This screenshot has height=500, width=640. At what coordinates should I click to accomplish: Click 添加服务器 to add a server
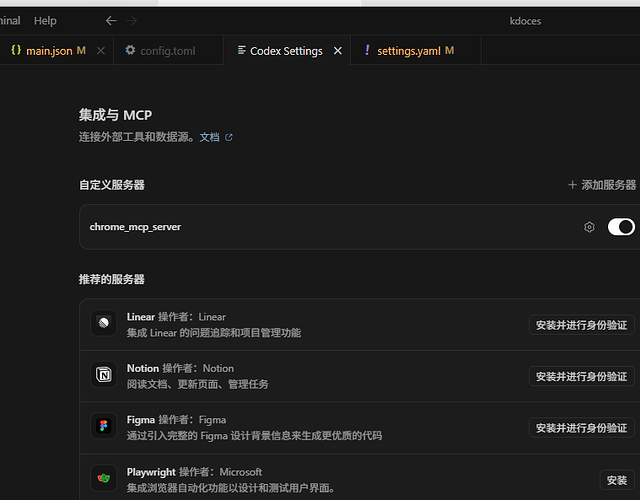(x=602, y=185)
